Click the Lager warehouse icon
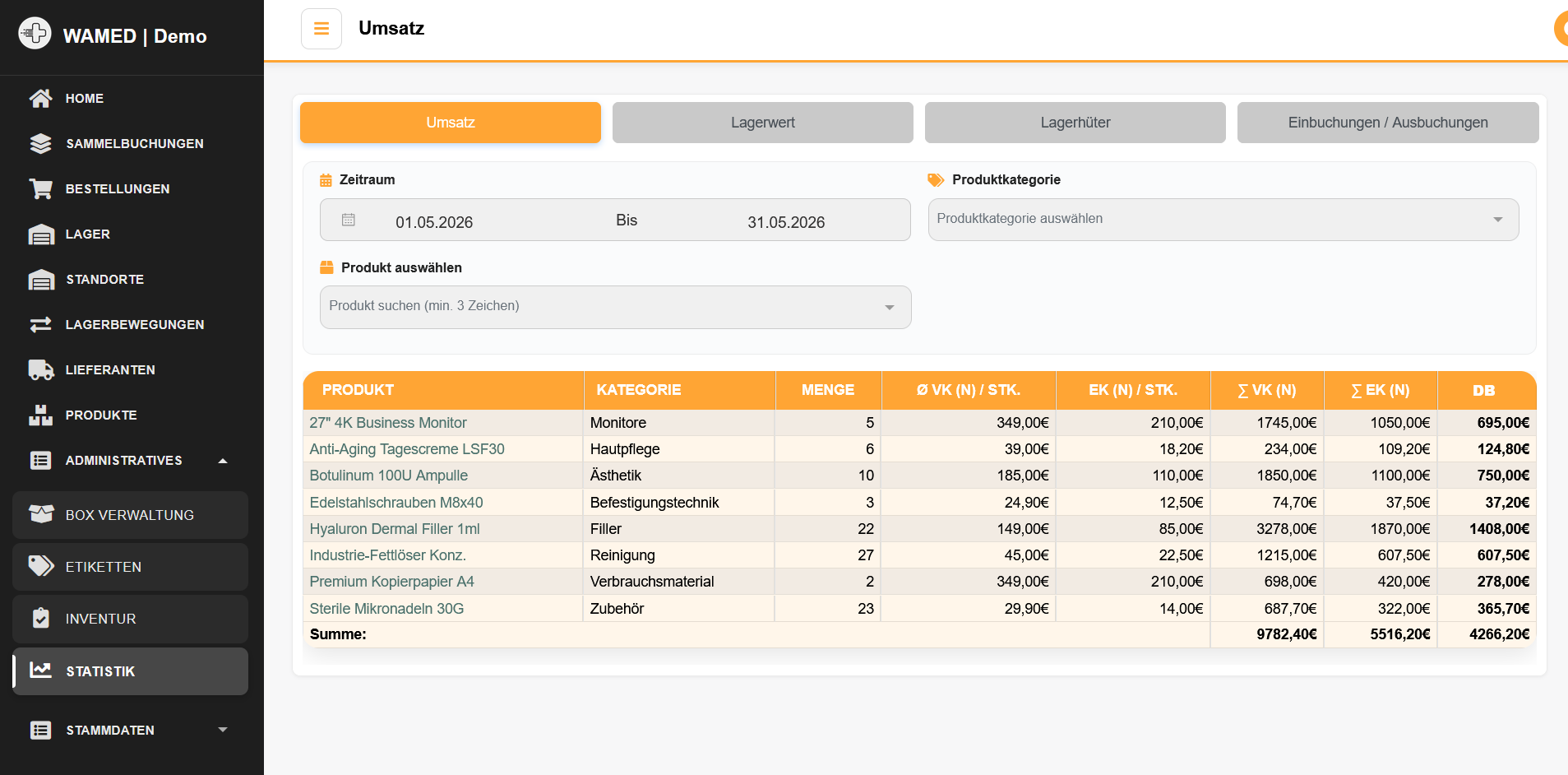Screen dimensions: 1568x775 click(40, 234)
